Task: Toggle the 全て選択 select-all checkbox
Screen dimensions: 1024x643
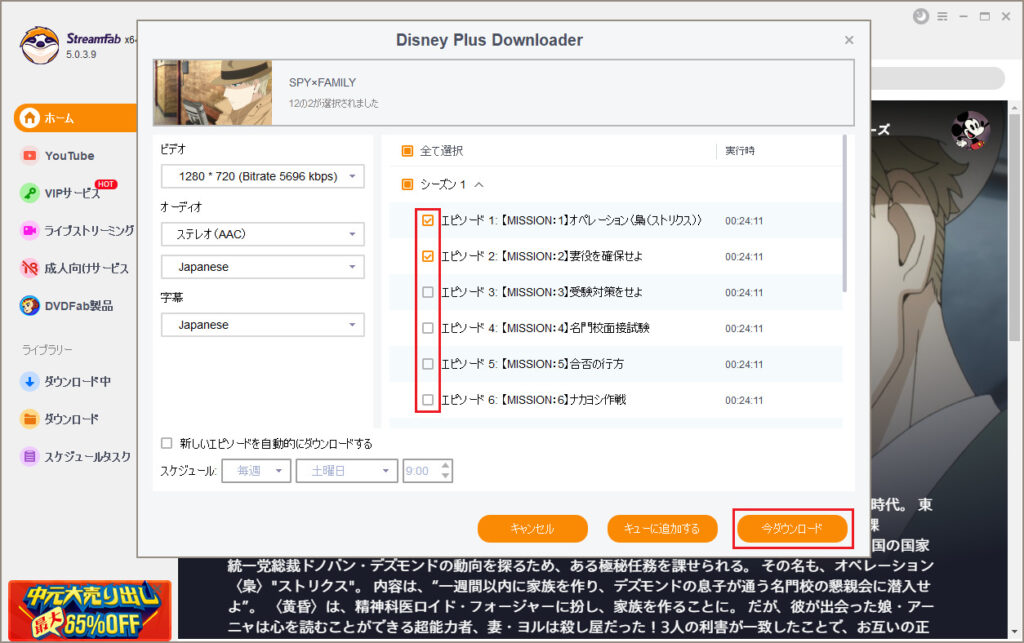Action: click(407, 151)
